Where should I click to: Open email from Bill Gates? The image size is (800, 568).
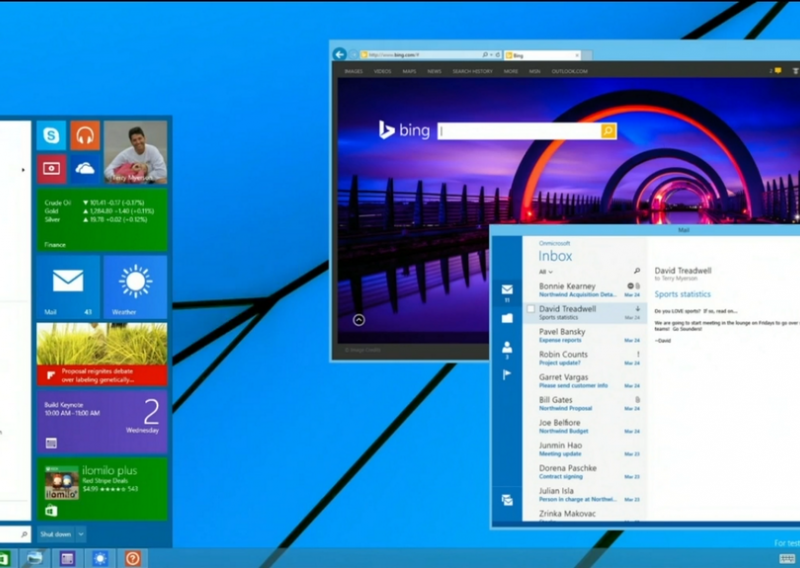[x=585, y=404]
